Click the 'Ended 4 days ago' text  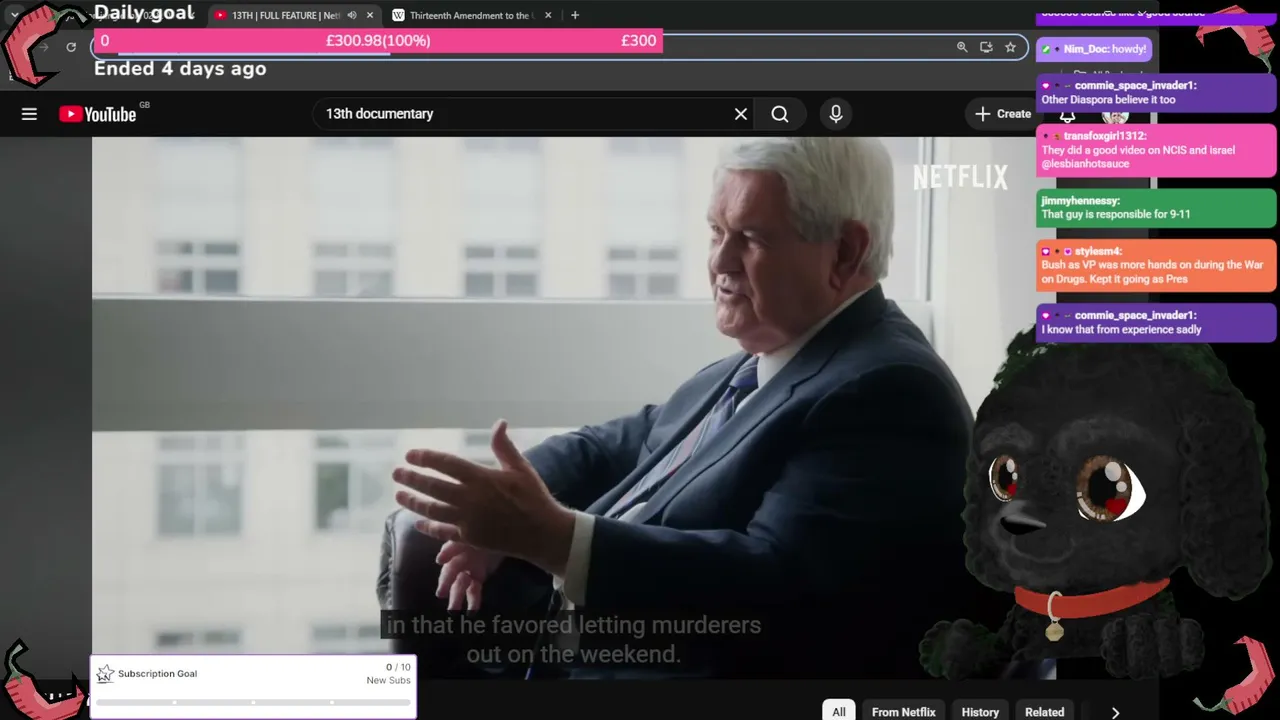pyautogui.click(x=180, y=69)
